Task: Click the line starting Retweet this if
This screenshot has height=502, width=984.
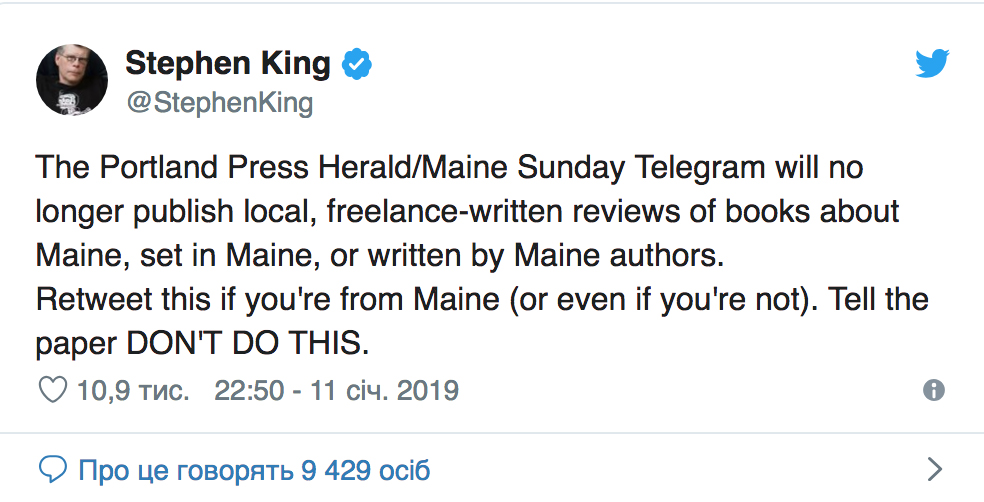Action: 482,299
